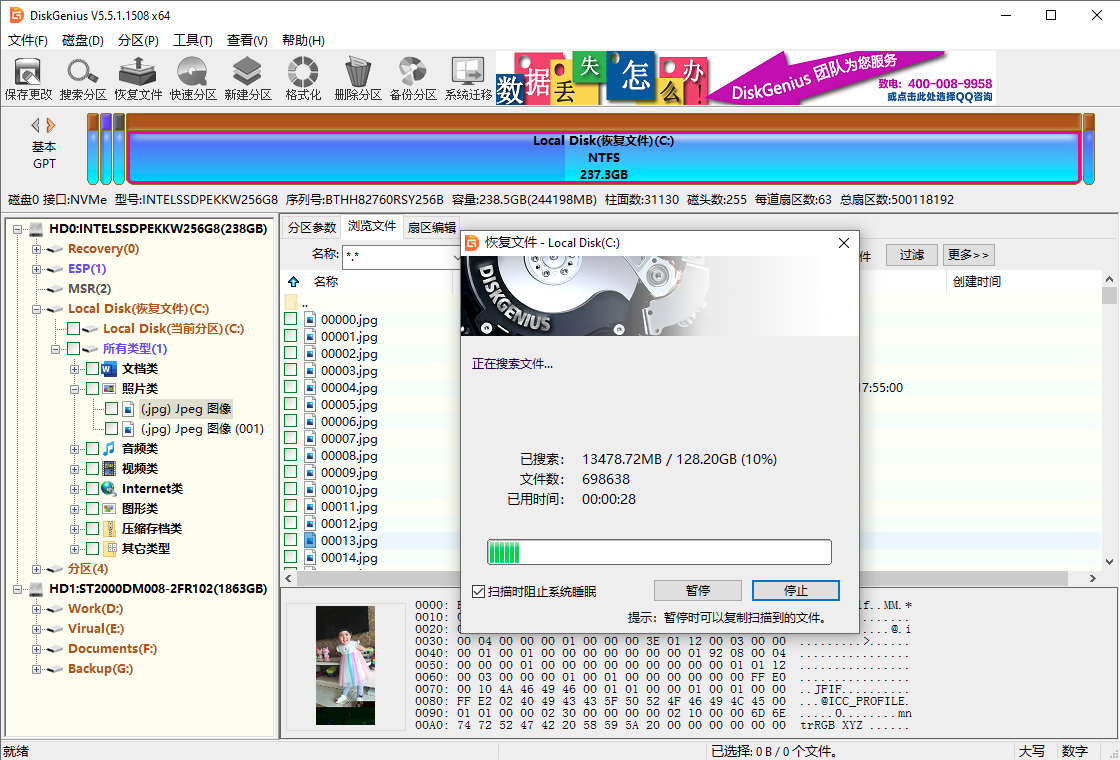Click the 停止 button in dialog

(x=796, y=591)
